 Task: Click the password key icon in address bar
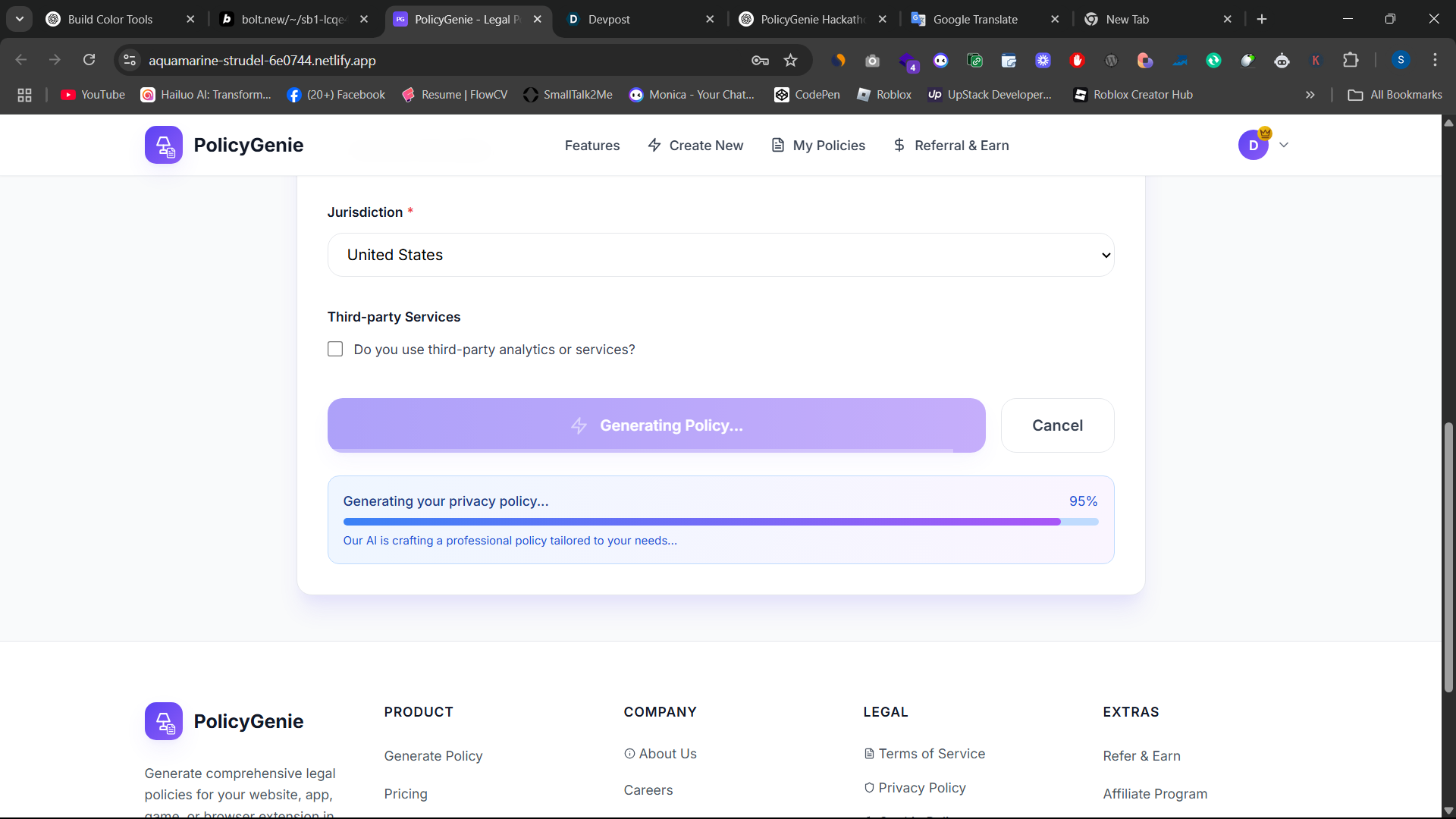760,61
